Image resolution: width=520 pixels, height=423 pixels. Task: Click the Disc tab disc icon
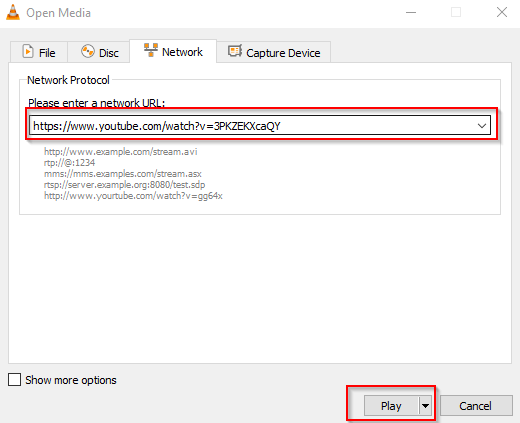pyautogui.click(x=88, y=51)
